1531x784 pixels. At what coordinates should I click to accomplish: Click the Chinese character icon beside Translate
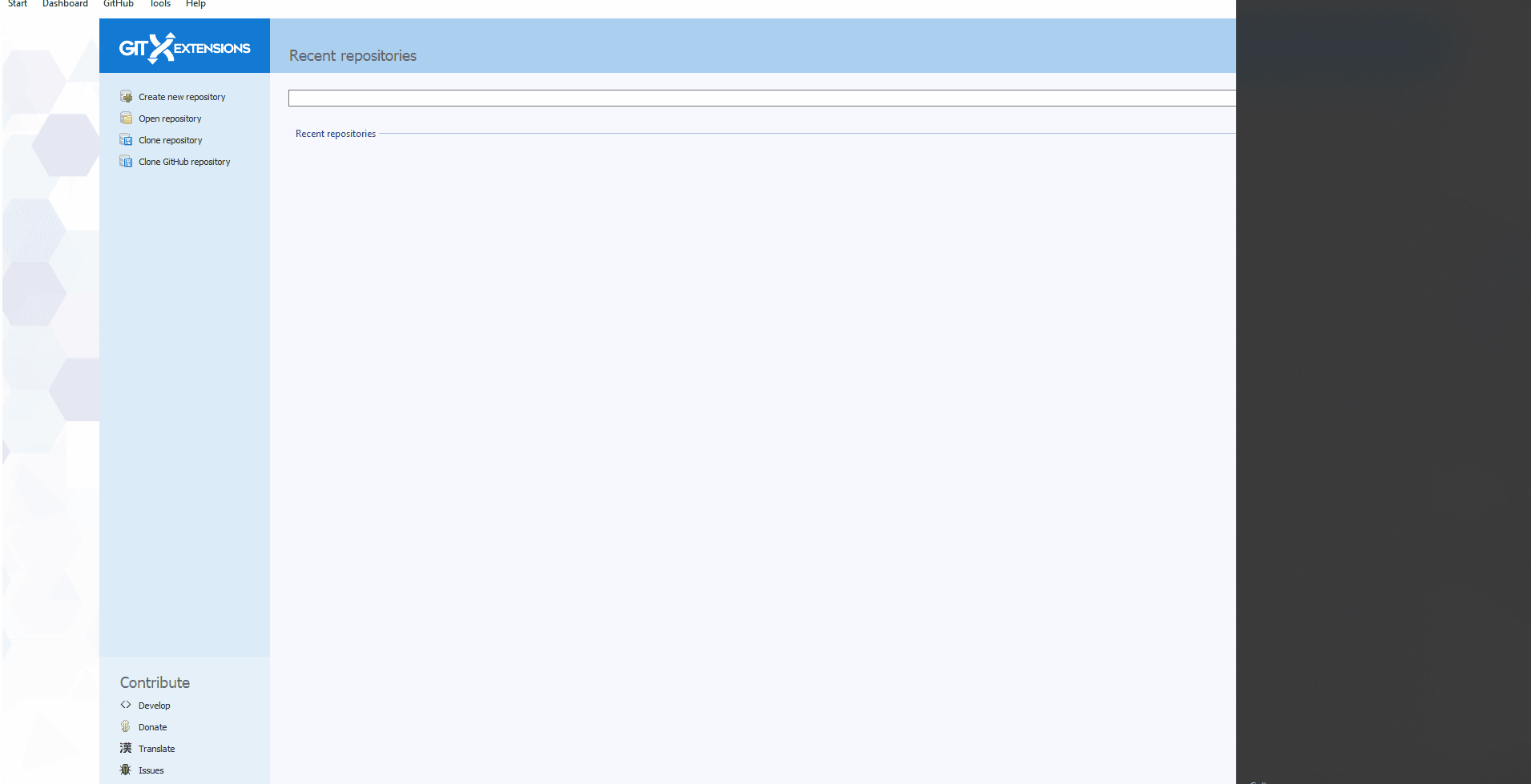point(126,748)
